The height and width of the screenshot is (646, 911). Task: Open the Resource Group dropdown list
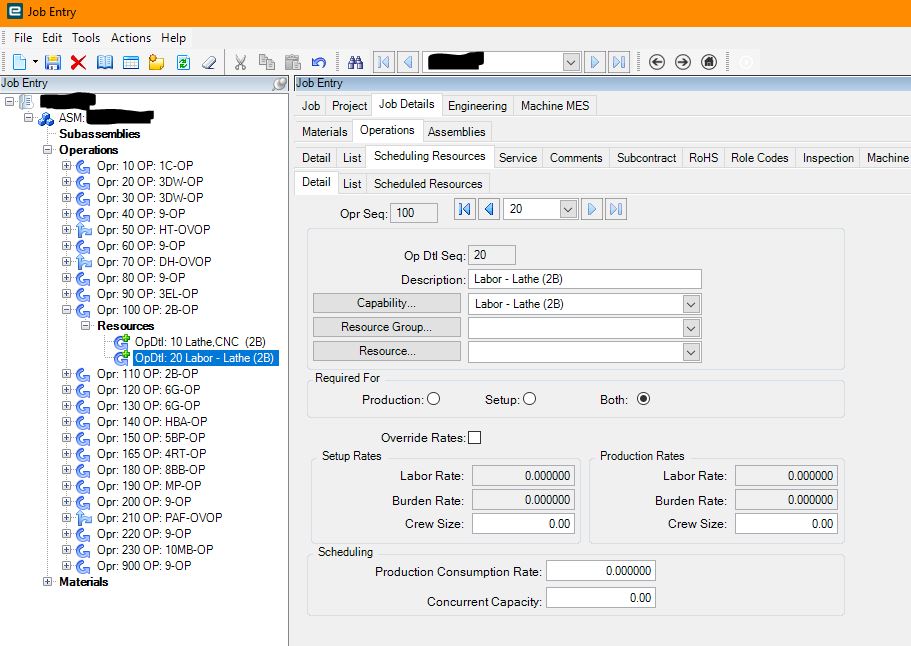pos(691,328)
